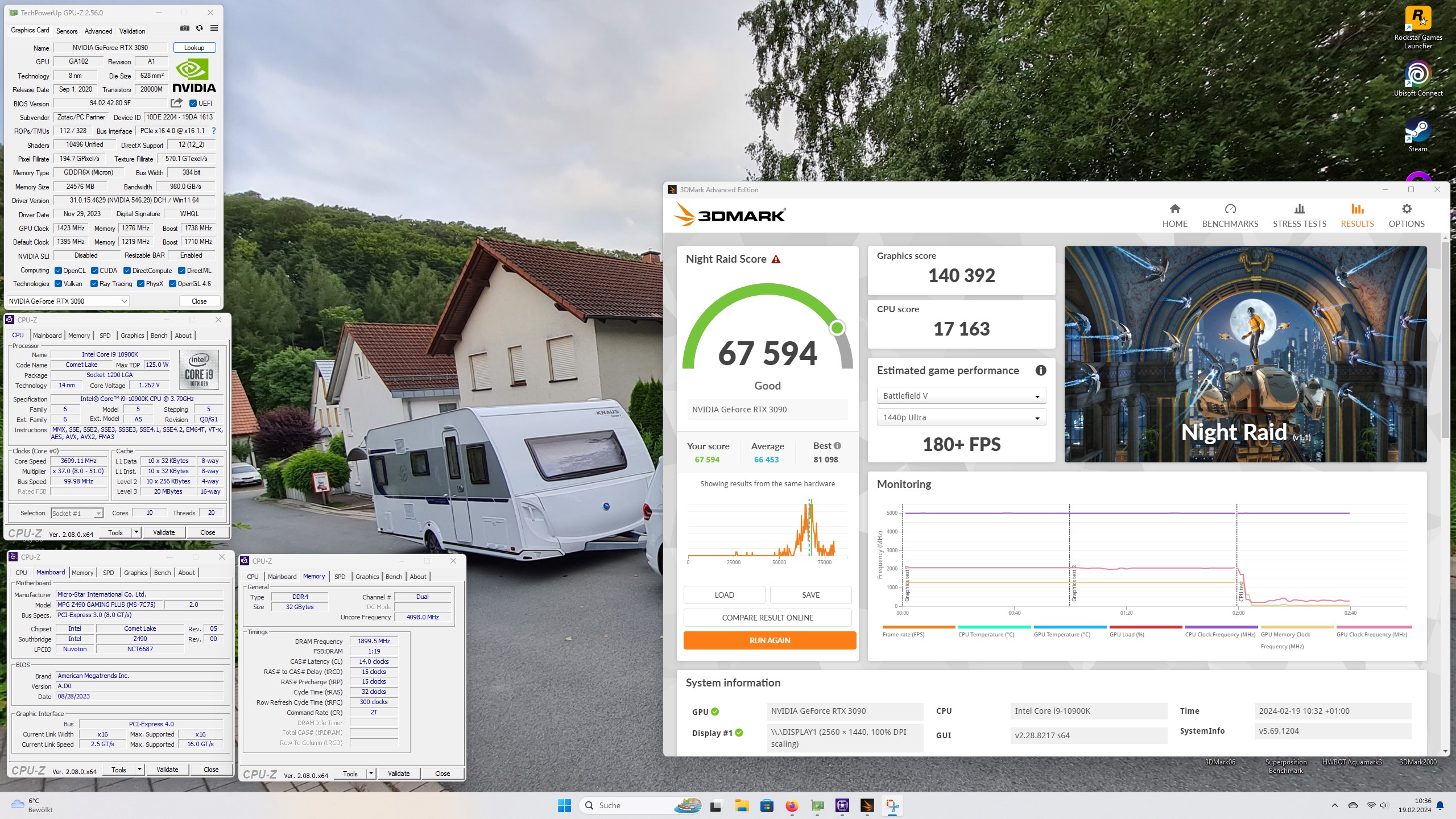Open the 1440p Ultra resolution dropdown

pyautogui.click(x=961, y=417)
